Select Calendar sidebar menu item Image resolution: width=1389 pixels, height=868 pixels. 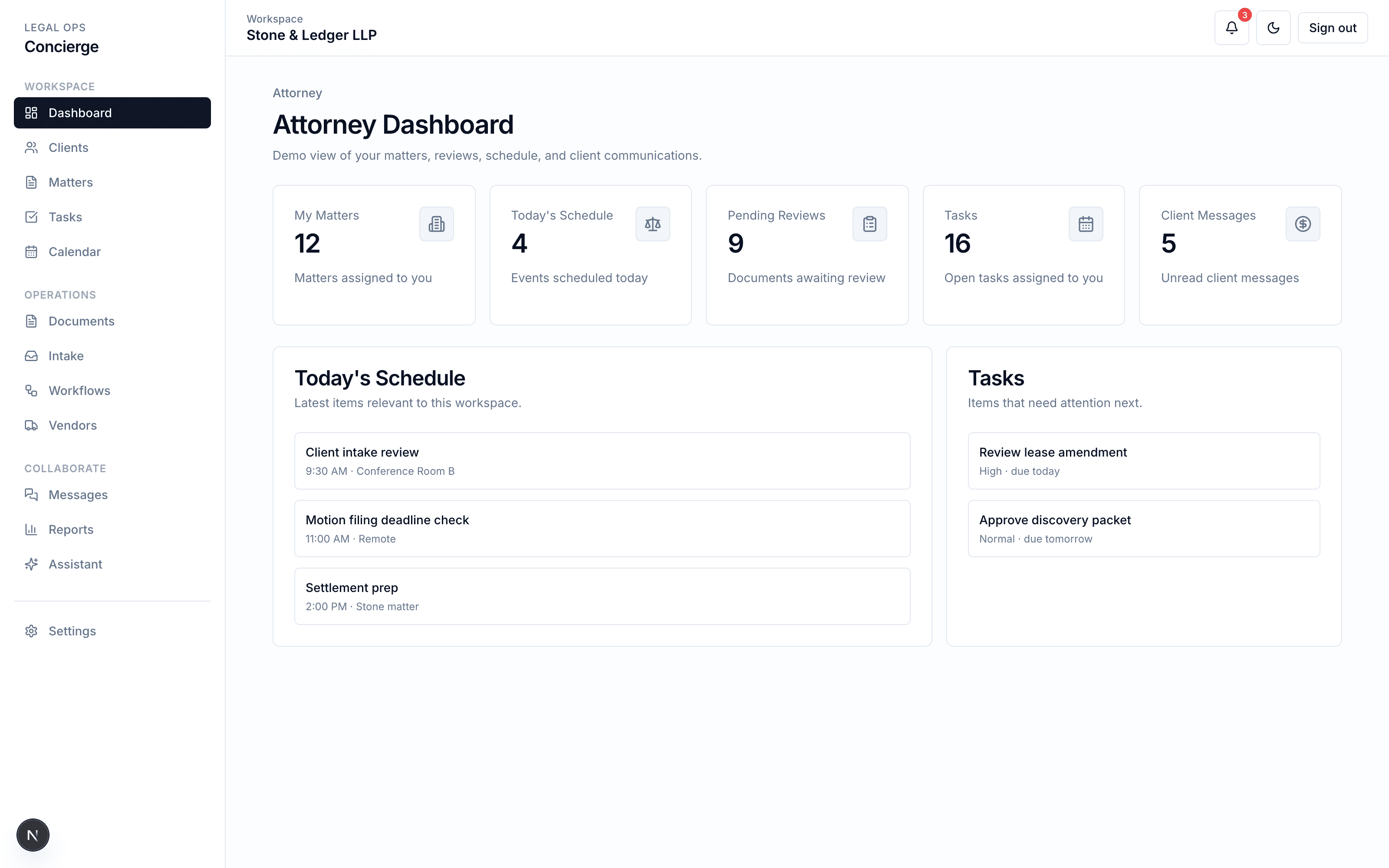[x=112, y=251]
